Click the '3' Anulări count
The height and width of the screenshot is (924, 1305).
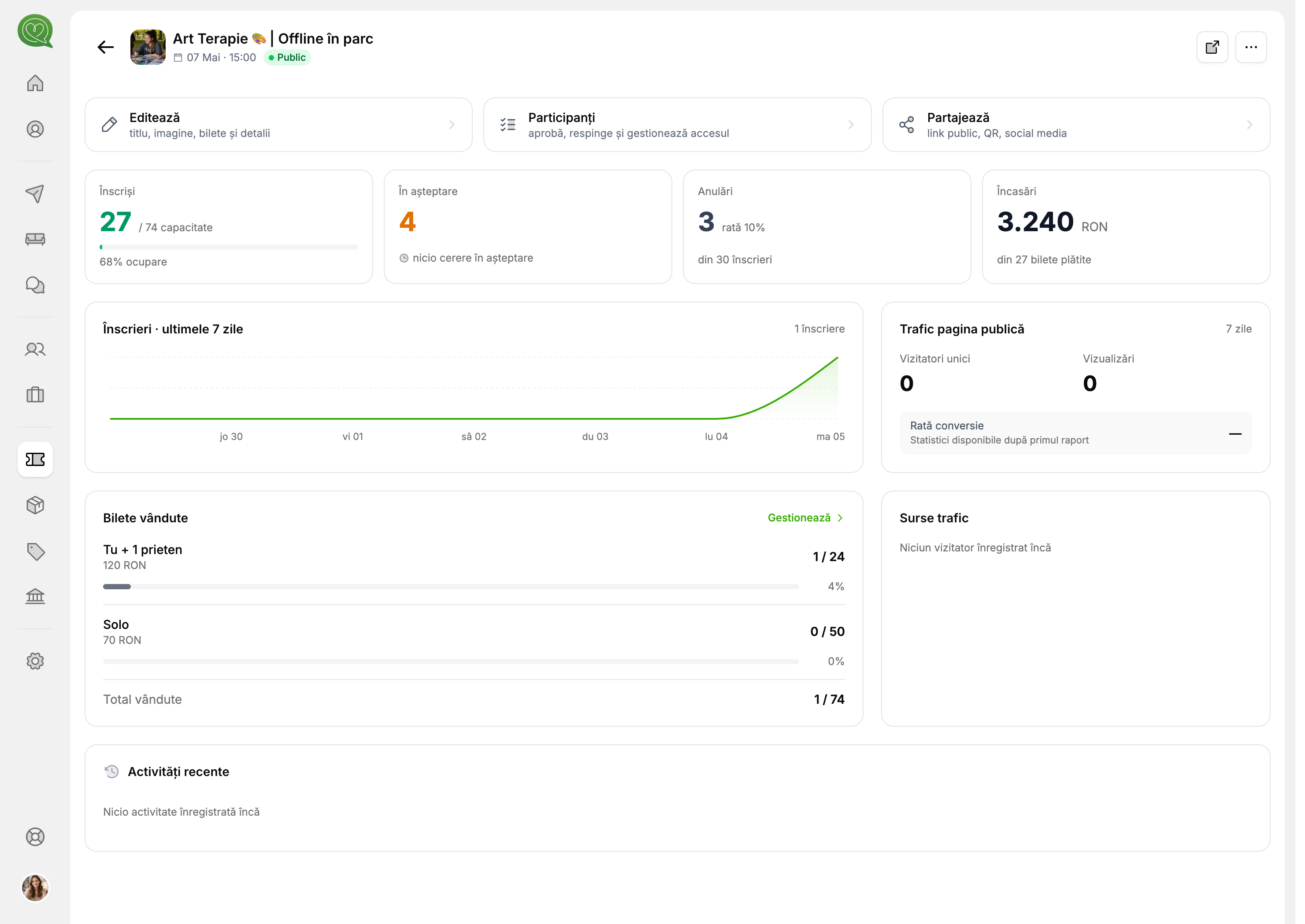tap(706, 222)
